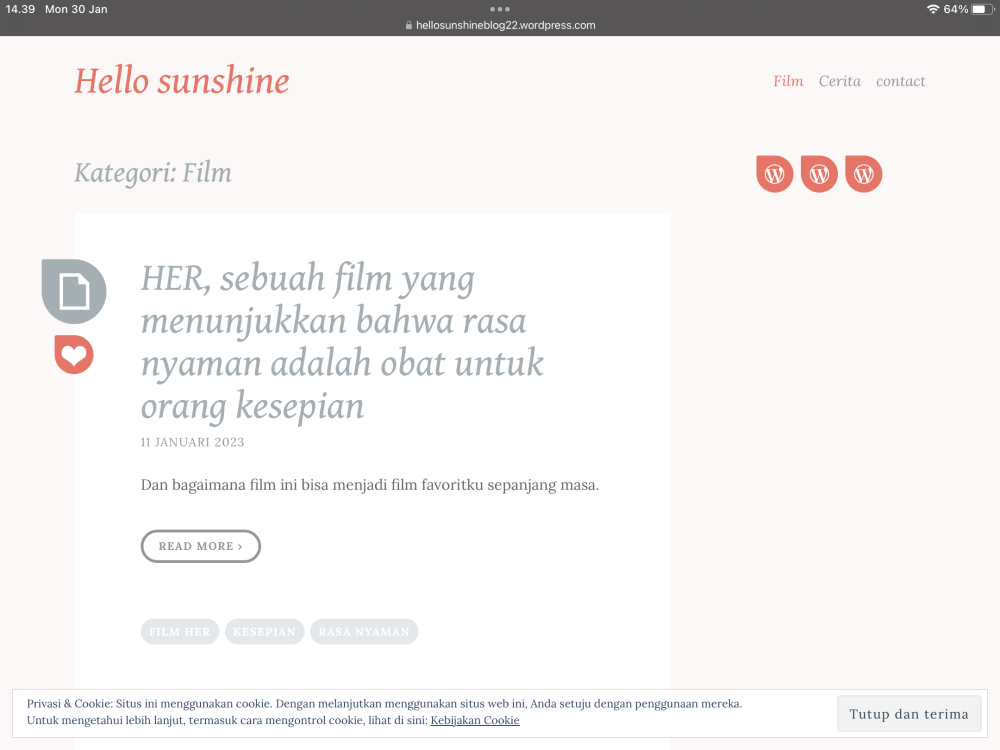Click the gray document post-format icon
Viewport: 1000px width, 750px height.
(74, 291)
